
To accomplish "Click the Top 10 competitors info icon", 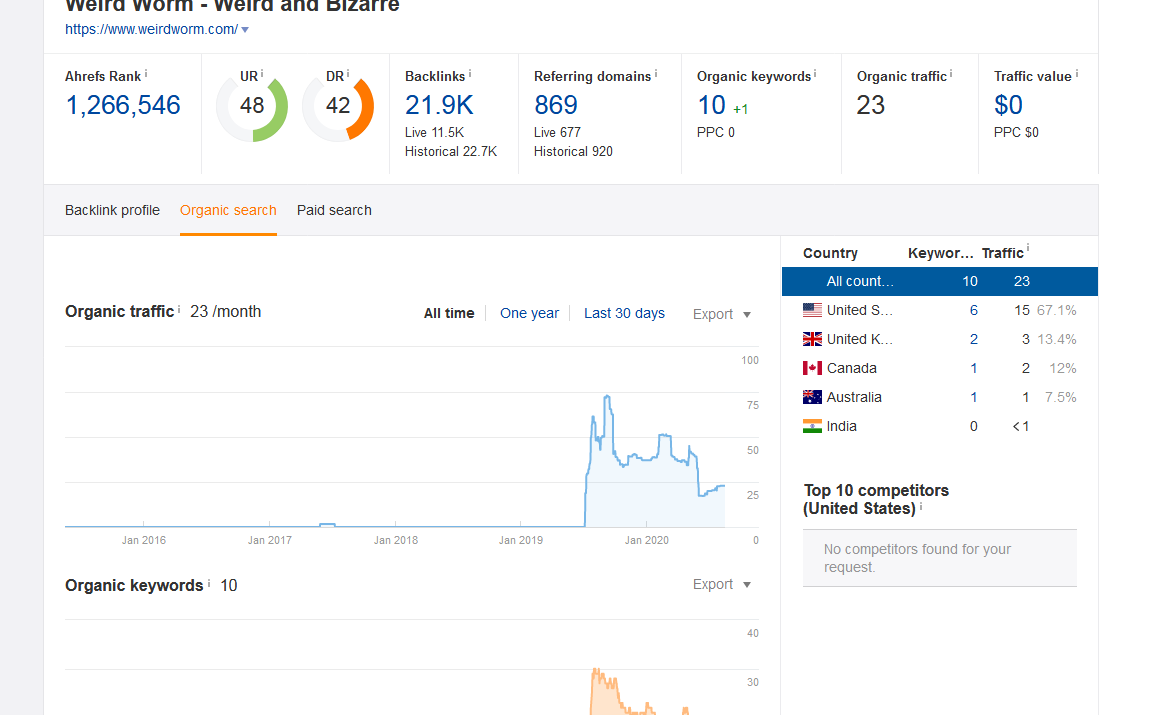I will [921, 506].
